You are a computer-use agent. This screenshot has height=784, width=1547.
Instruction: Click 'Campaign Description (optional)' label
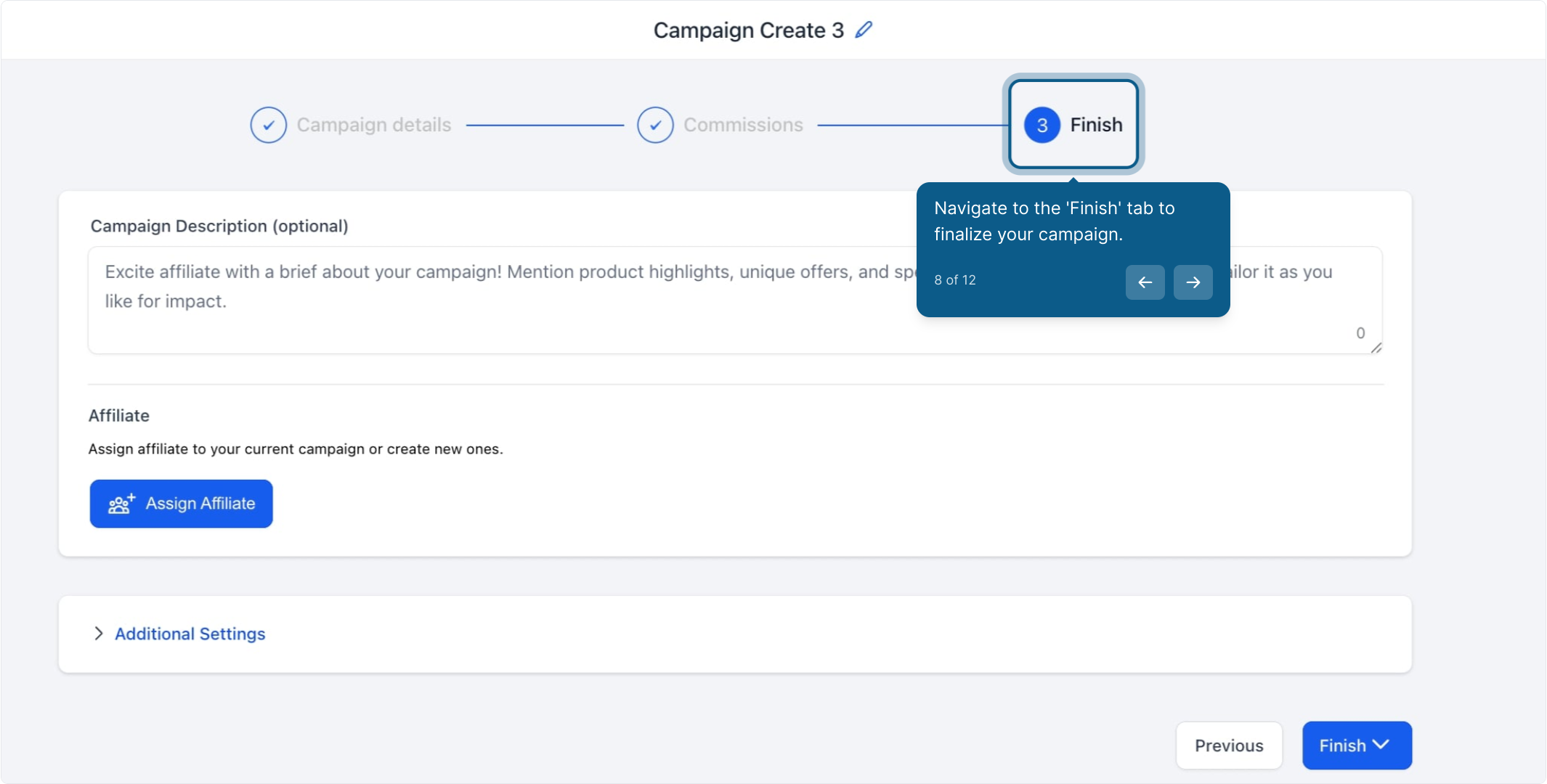(219, 226)
